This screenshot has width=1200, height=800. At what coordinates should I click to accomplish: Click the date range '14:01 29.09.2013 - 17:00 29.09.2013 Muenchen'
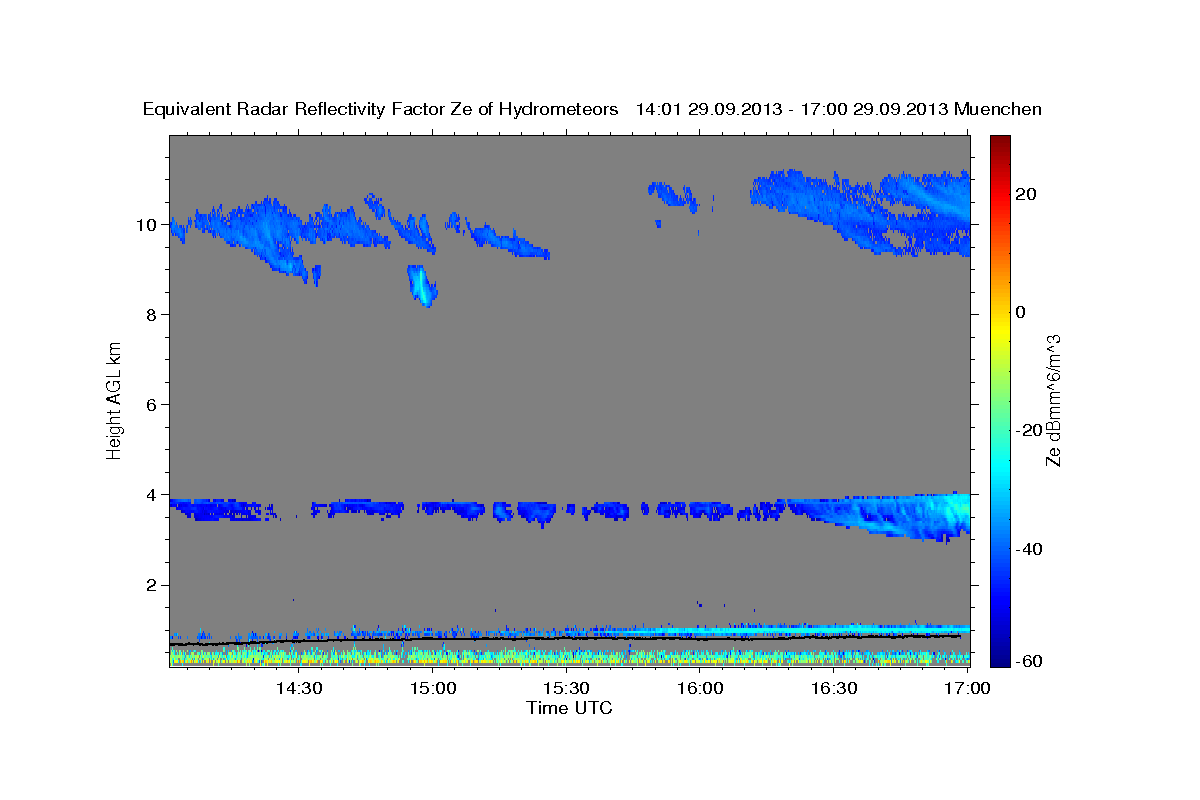[x=839, y=110]
